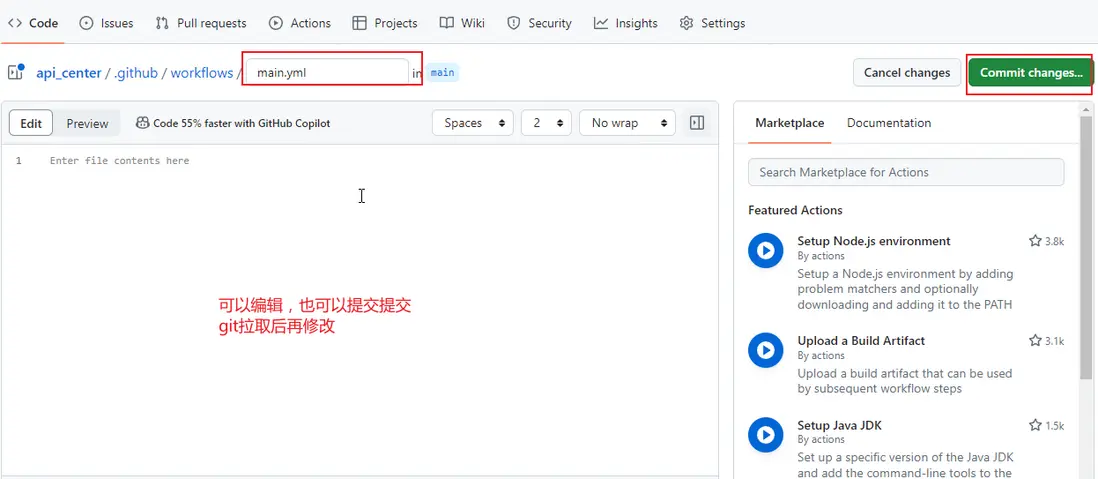Star icon for Upload a Build Artifact
Screen dimensions: 1098x479
pyautogui.click(x=1035, y=340)
